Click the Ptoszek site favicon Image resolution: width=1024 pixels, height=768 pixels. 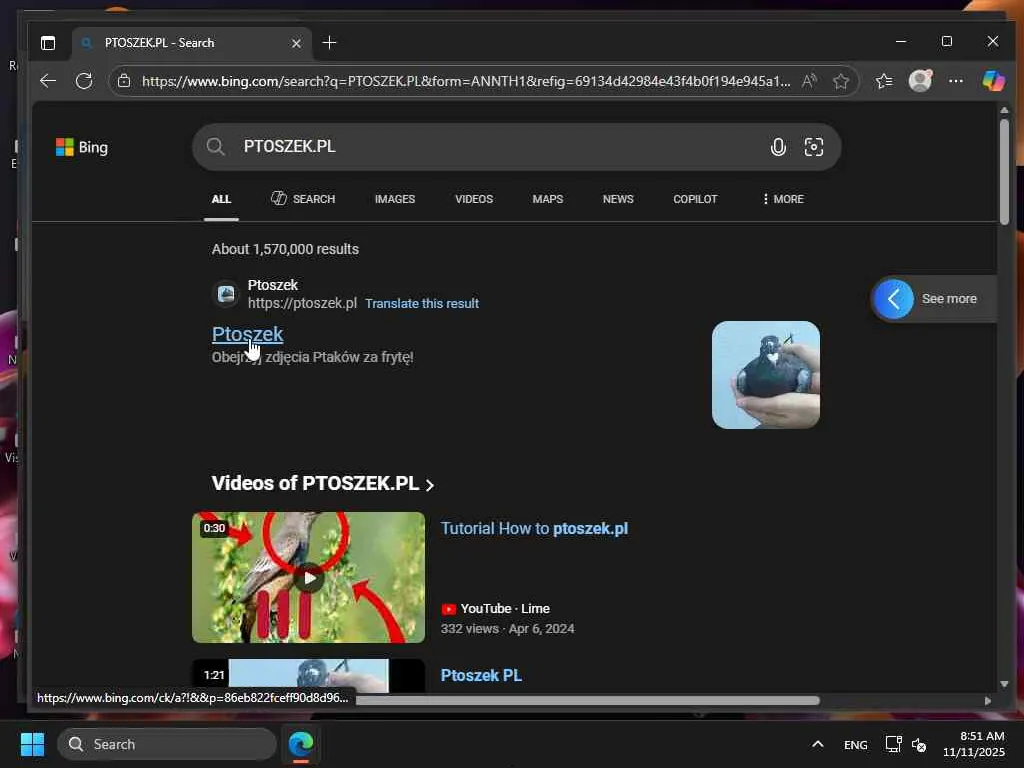pyautogui.click(x=227, y=294)
